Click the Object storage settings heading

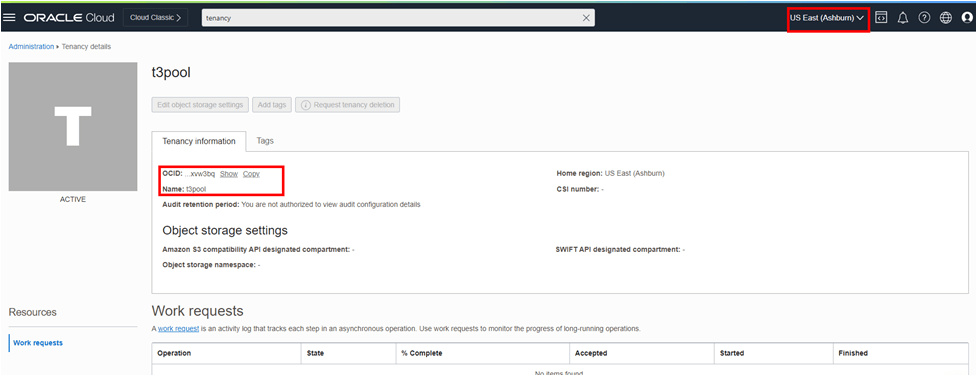(225, 231)
